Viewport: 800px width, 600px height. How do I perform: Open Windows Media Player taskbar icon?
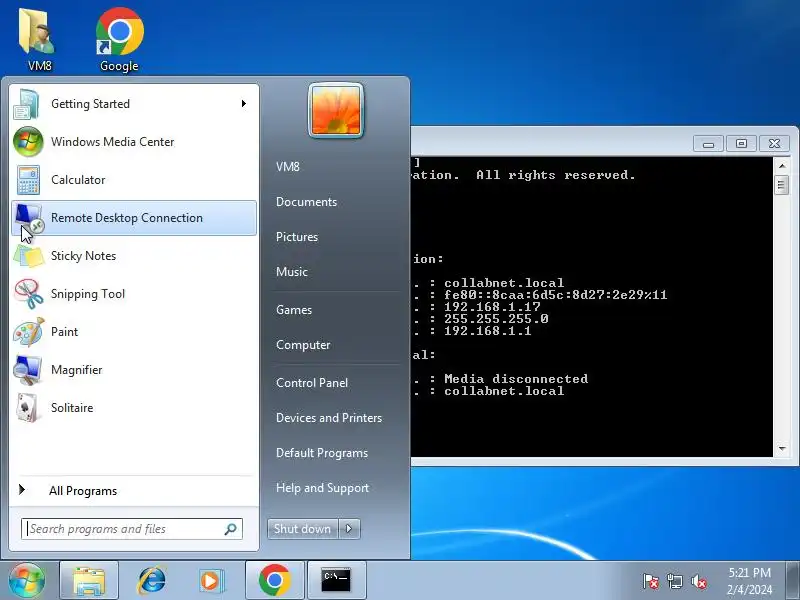pos(211,581)
